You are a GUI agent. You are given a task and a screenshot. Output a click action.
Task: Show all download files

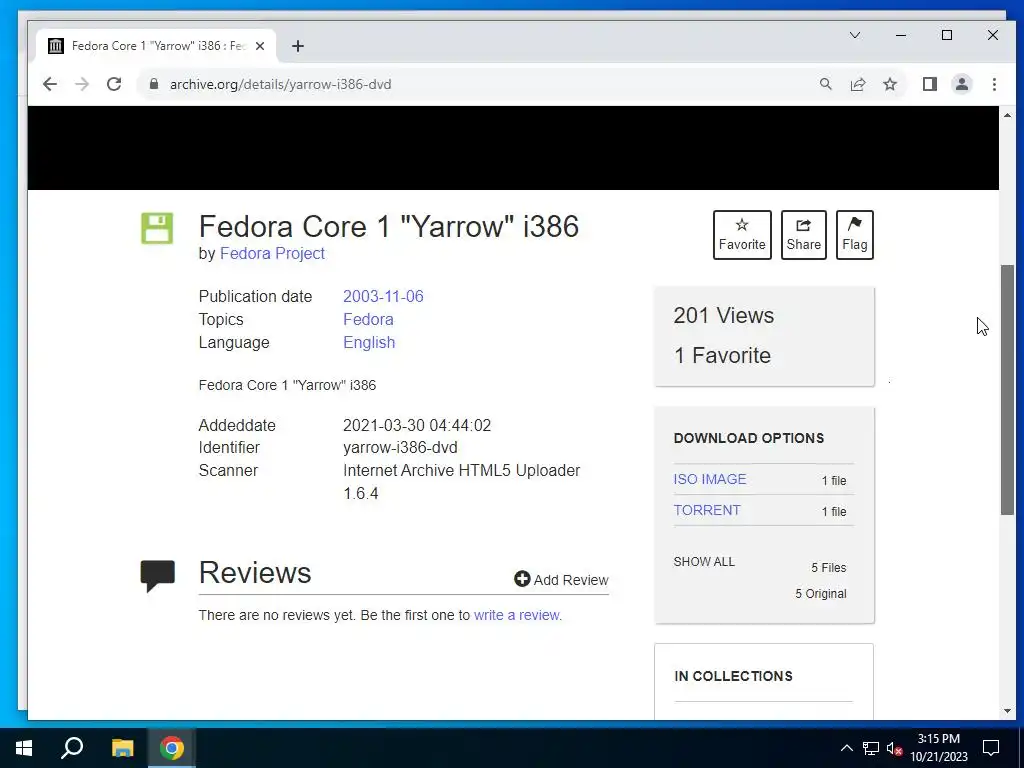(704, 562)
